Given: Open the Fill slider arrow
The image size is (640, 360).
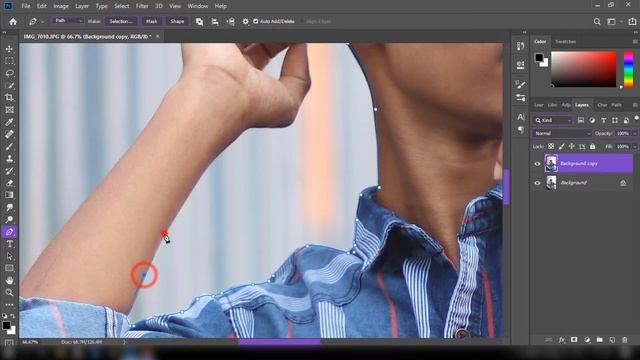Looking at the screenshot, I should point(635,146).
